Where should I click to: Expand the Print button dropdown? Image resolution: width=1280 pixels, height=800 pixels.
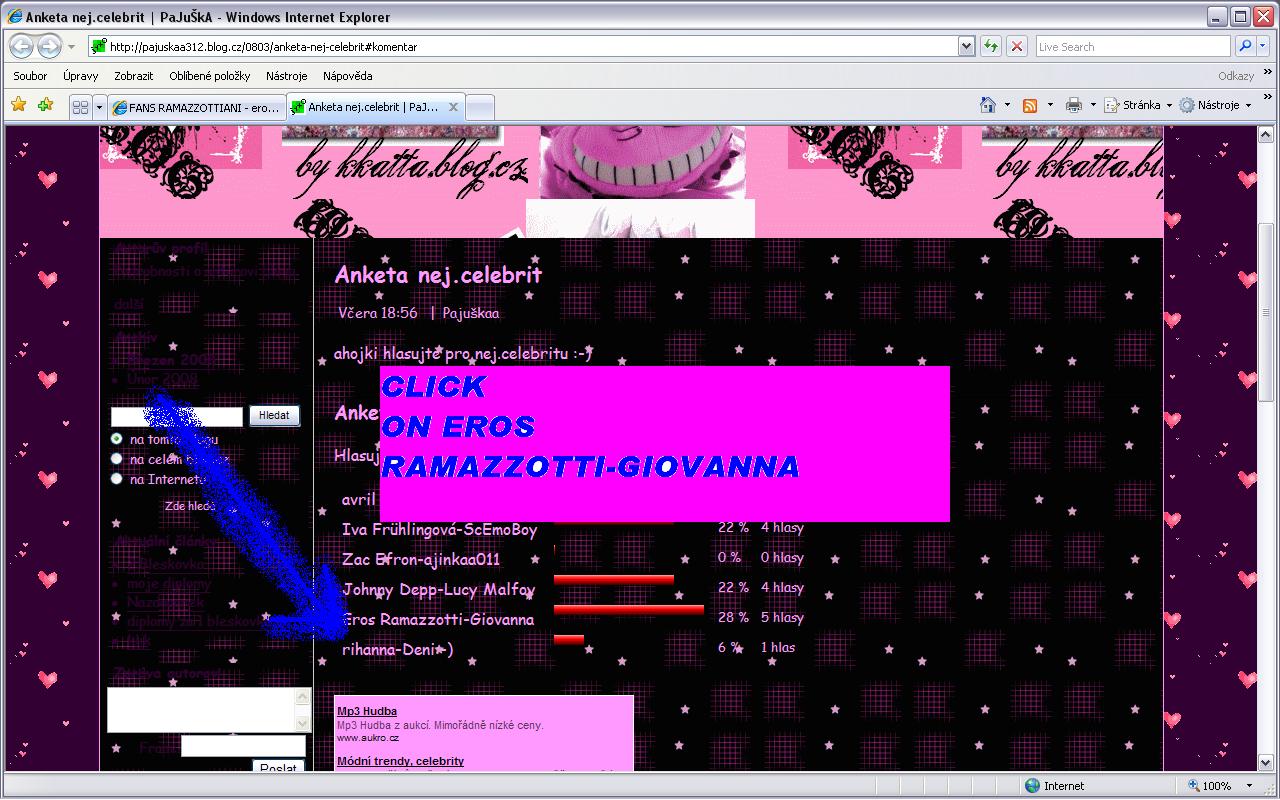(x=1093, y=105)
